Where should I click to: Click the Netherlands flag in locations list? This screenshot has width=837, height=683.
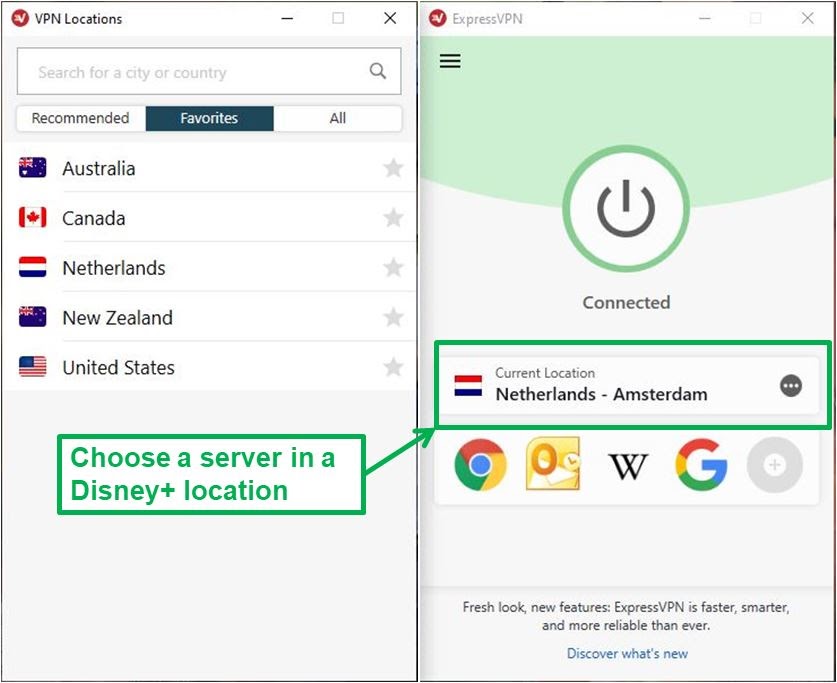(33, 267)
